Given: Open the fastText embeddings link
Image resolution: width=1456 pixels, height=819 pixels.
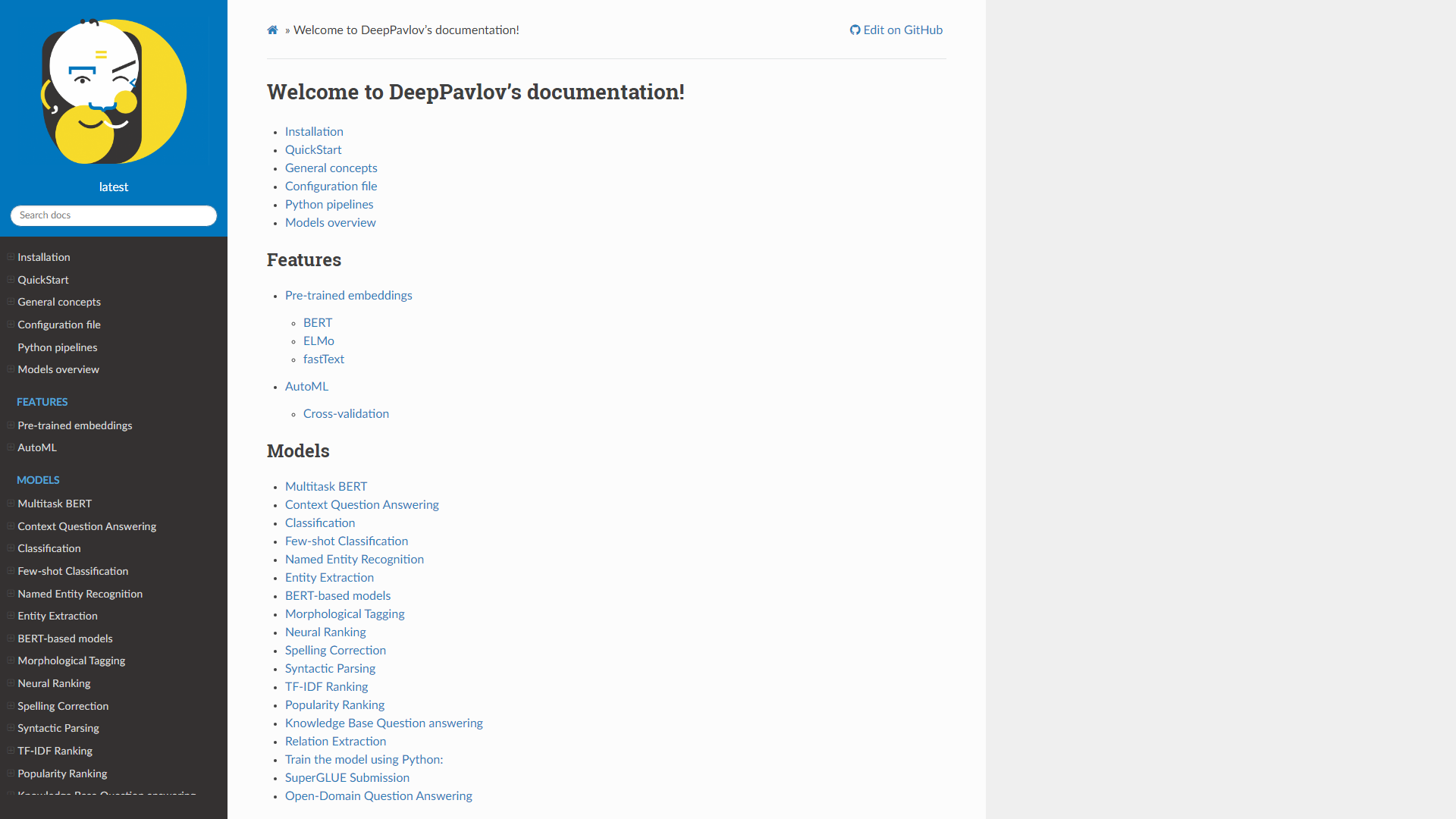Looking at the screenshot, I should 324,359.
